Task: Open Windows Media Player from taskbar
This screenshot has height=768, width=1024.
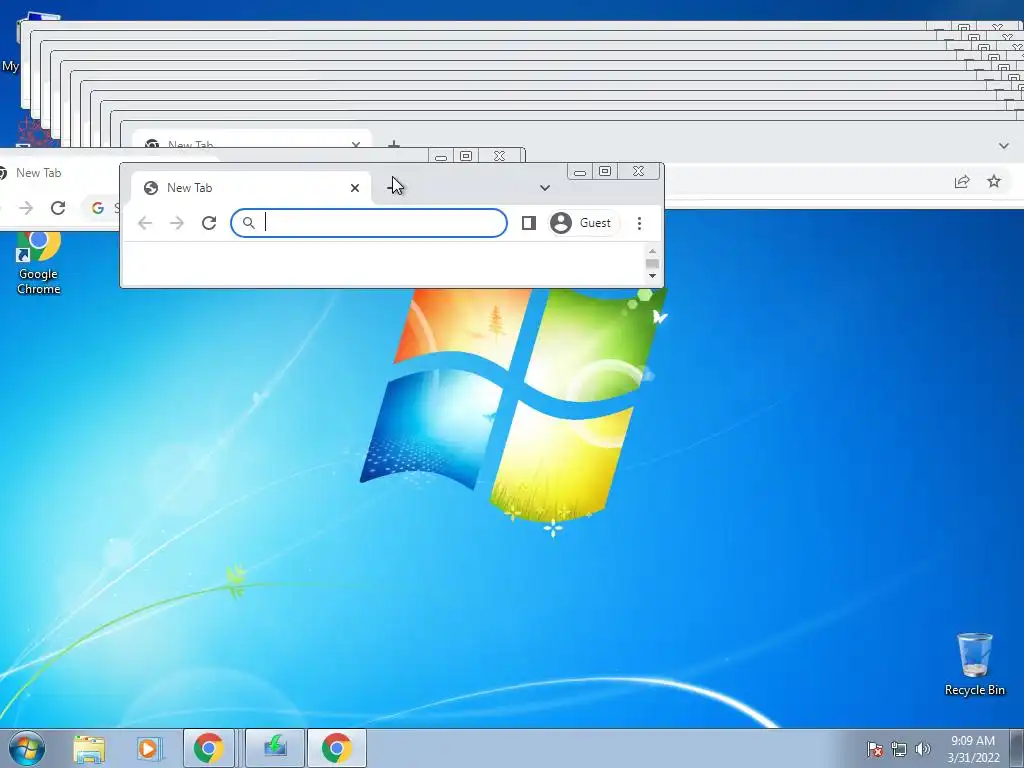Action: pos(148,748)
